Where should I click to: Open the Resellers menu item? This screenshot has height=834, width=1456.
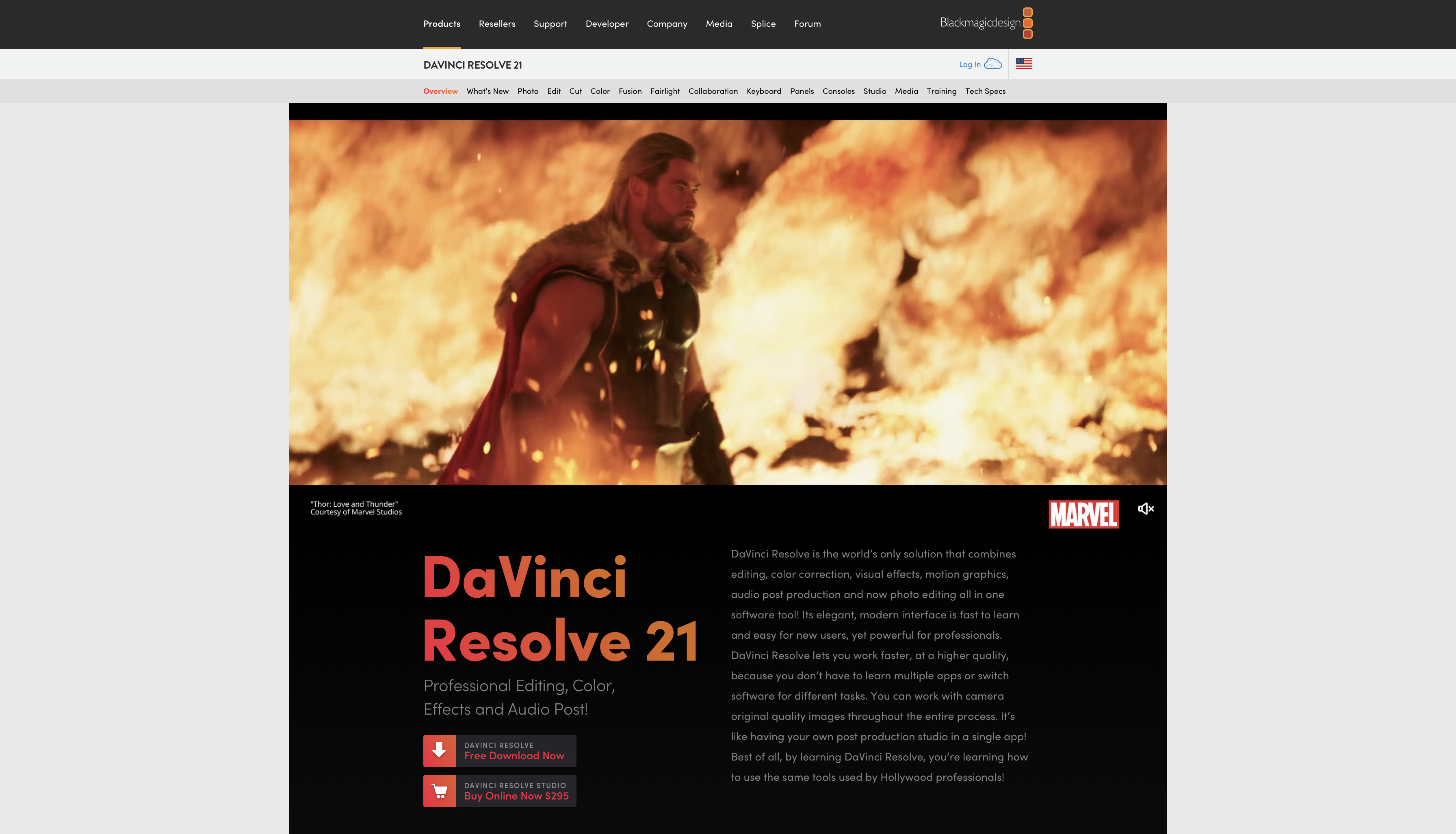497,24
